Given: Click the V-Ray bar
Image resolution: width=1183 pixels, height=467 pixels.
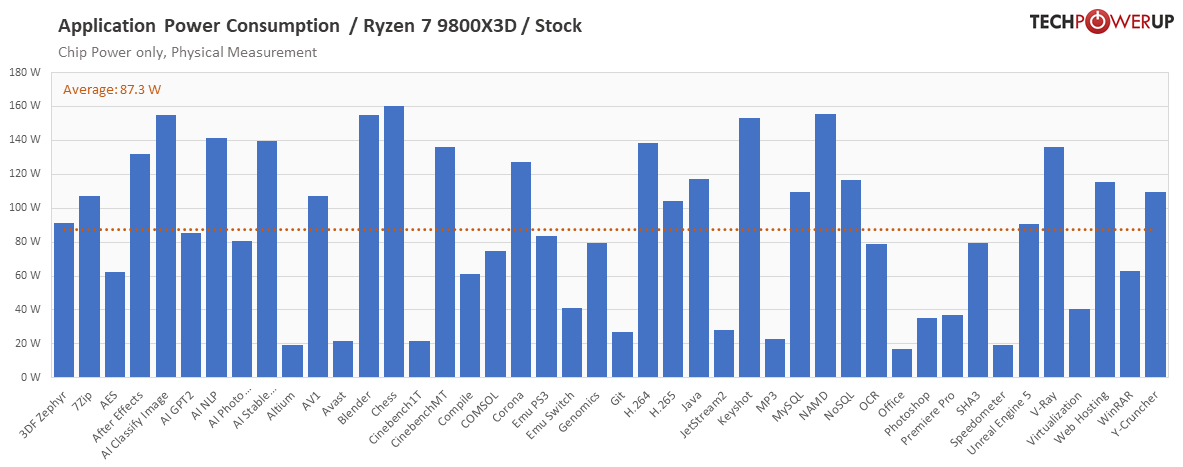Looking at the screenshot, I should 1055,262.
